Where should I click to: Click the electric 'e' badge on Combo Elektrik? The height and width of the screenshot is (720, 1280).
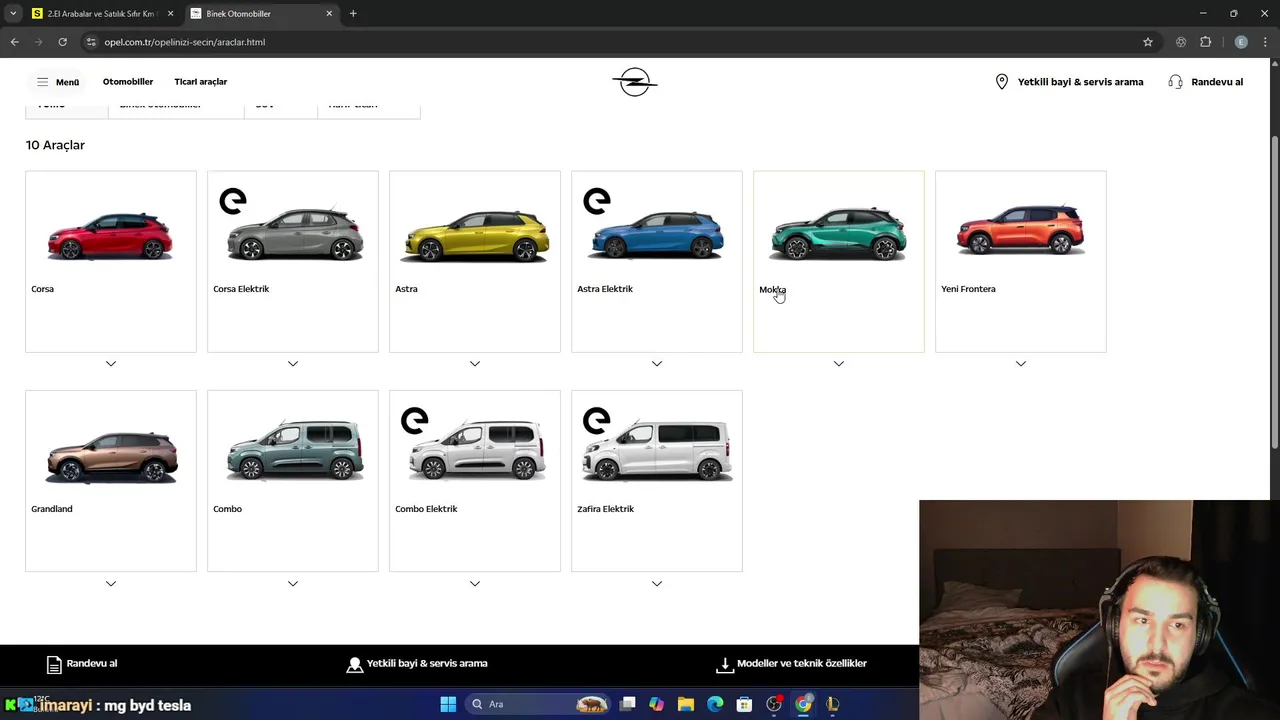(415, 421)
